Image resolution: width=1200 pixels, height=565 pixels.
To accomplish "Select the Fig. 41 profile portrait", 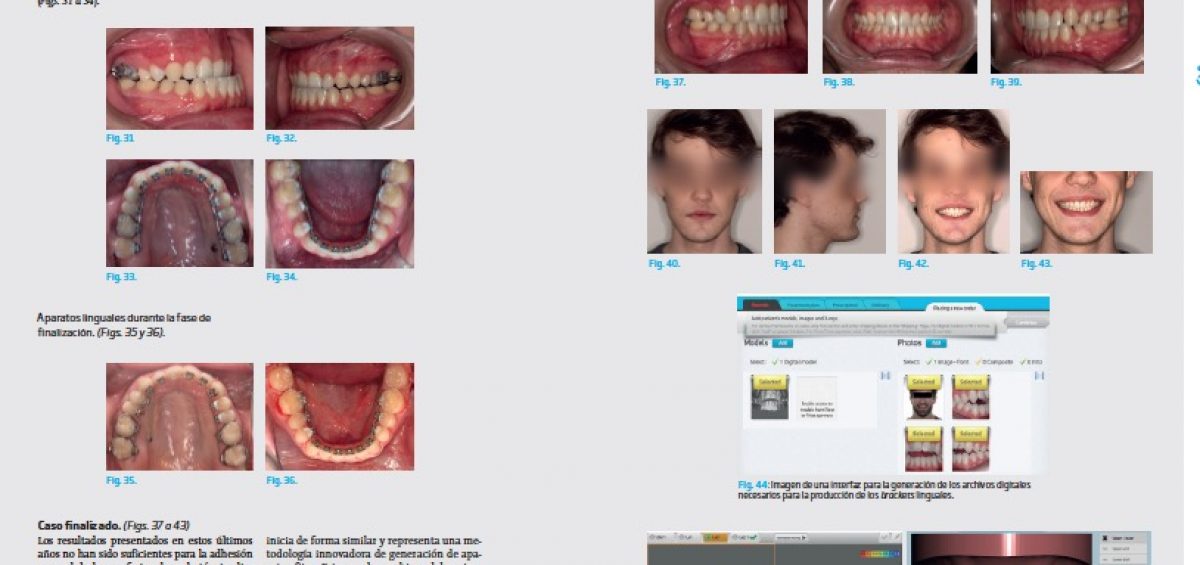I will point(830,181).
